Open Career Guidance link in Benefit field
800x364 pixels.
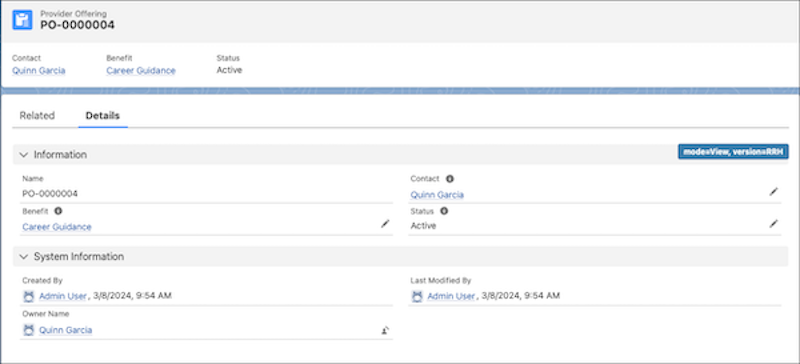(57, 227)
